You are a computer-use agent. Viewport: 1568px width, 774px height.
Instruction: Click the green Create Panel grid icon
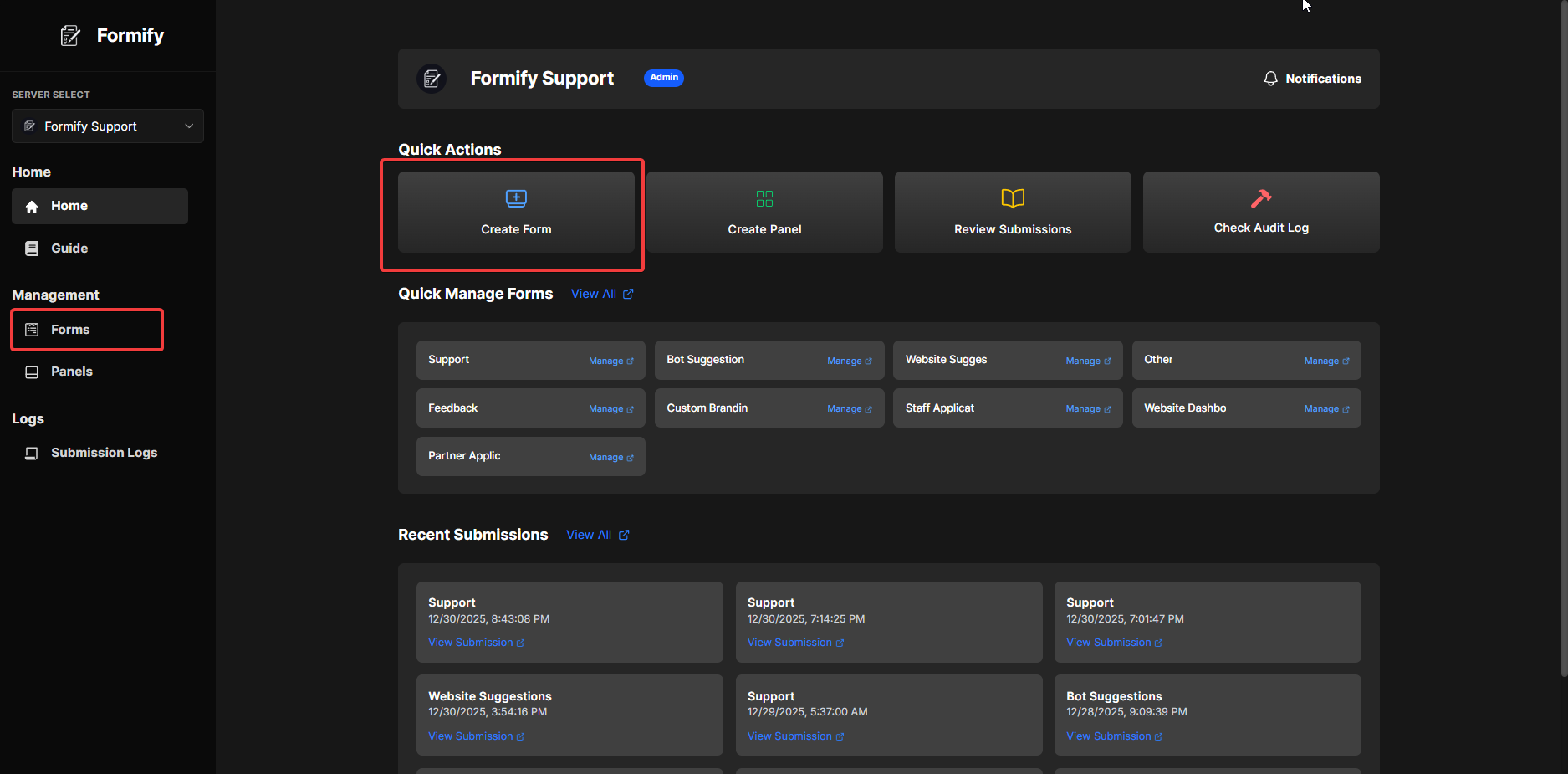764,198
